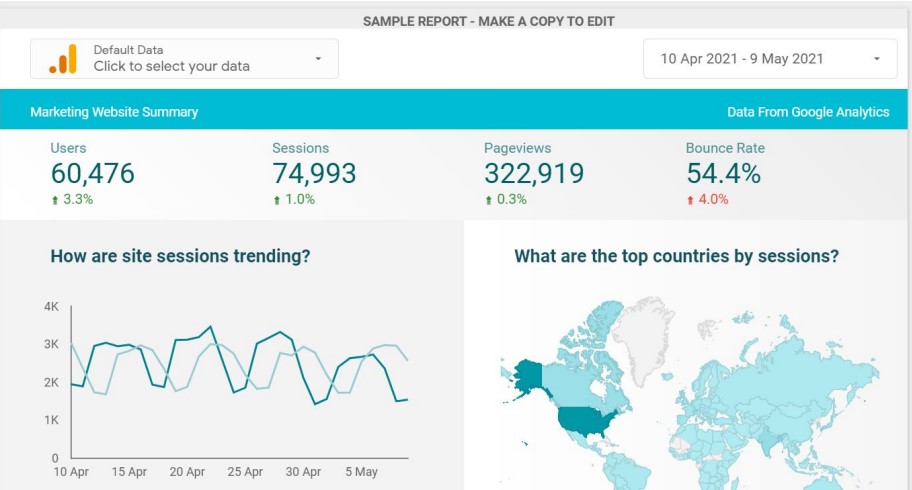Expand the date range dropdown arrow

point(877,59)
